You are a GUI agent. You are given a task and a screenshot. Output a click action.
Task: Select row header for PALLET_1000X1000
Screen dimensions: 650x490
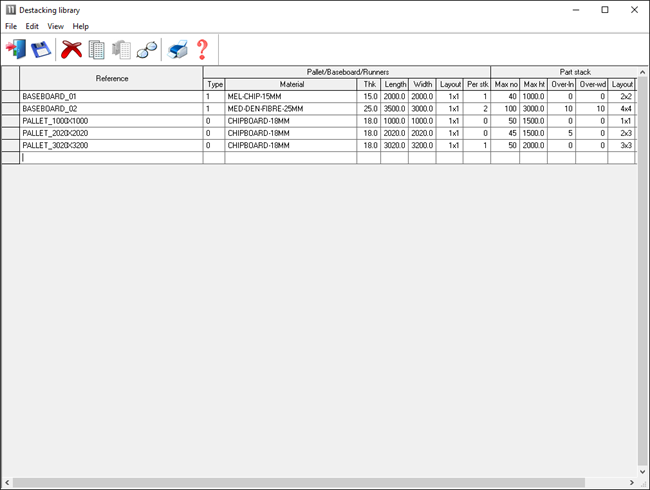pos(10,120)
